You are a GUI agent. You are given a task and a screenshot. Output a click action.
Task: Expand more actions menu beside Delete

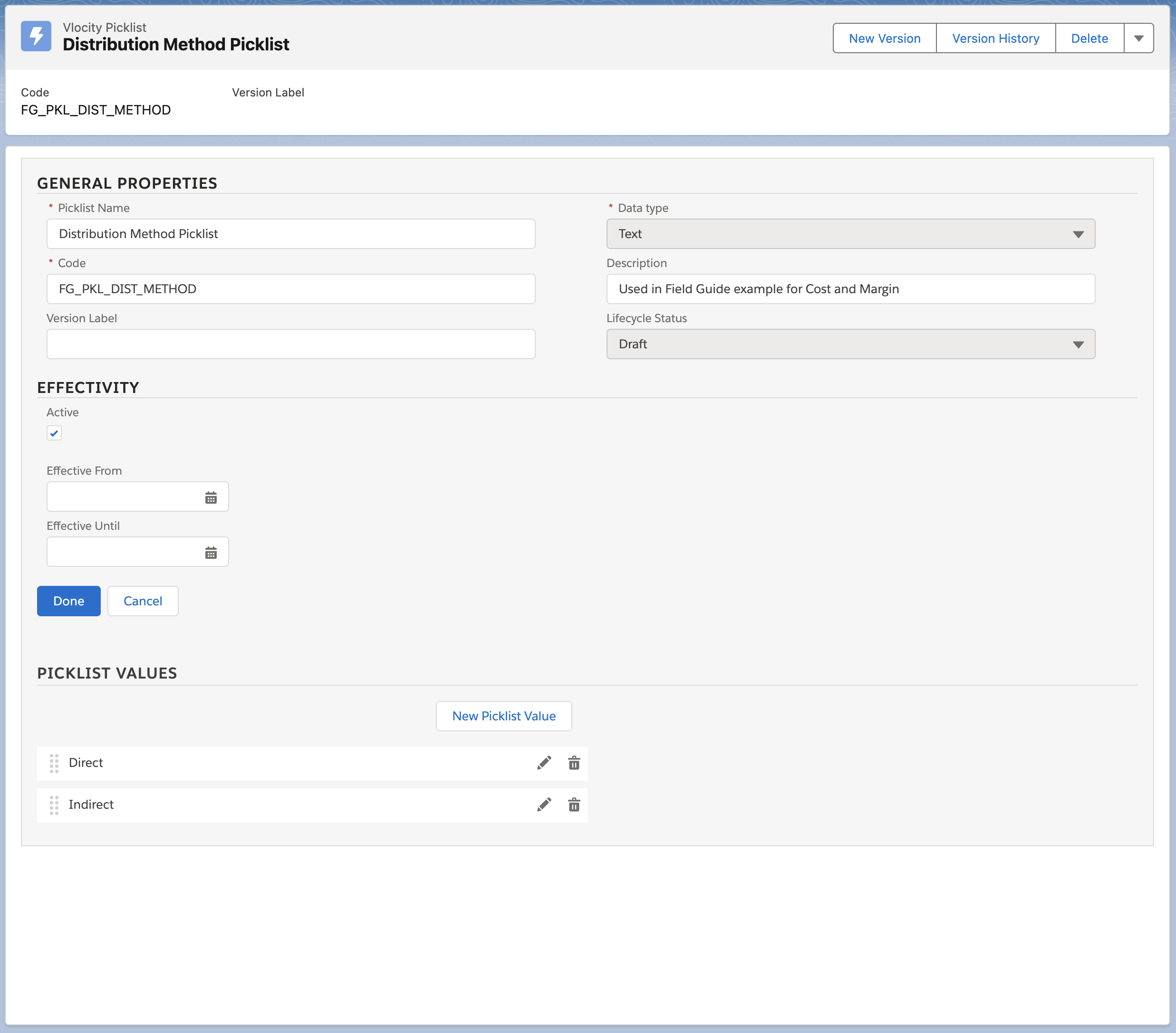point(1138,38)
